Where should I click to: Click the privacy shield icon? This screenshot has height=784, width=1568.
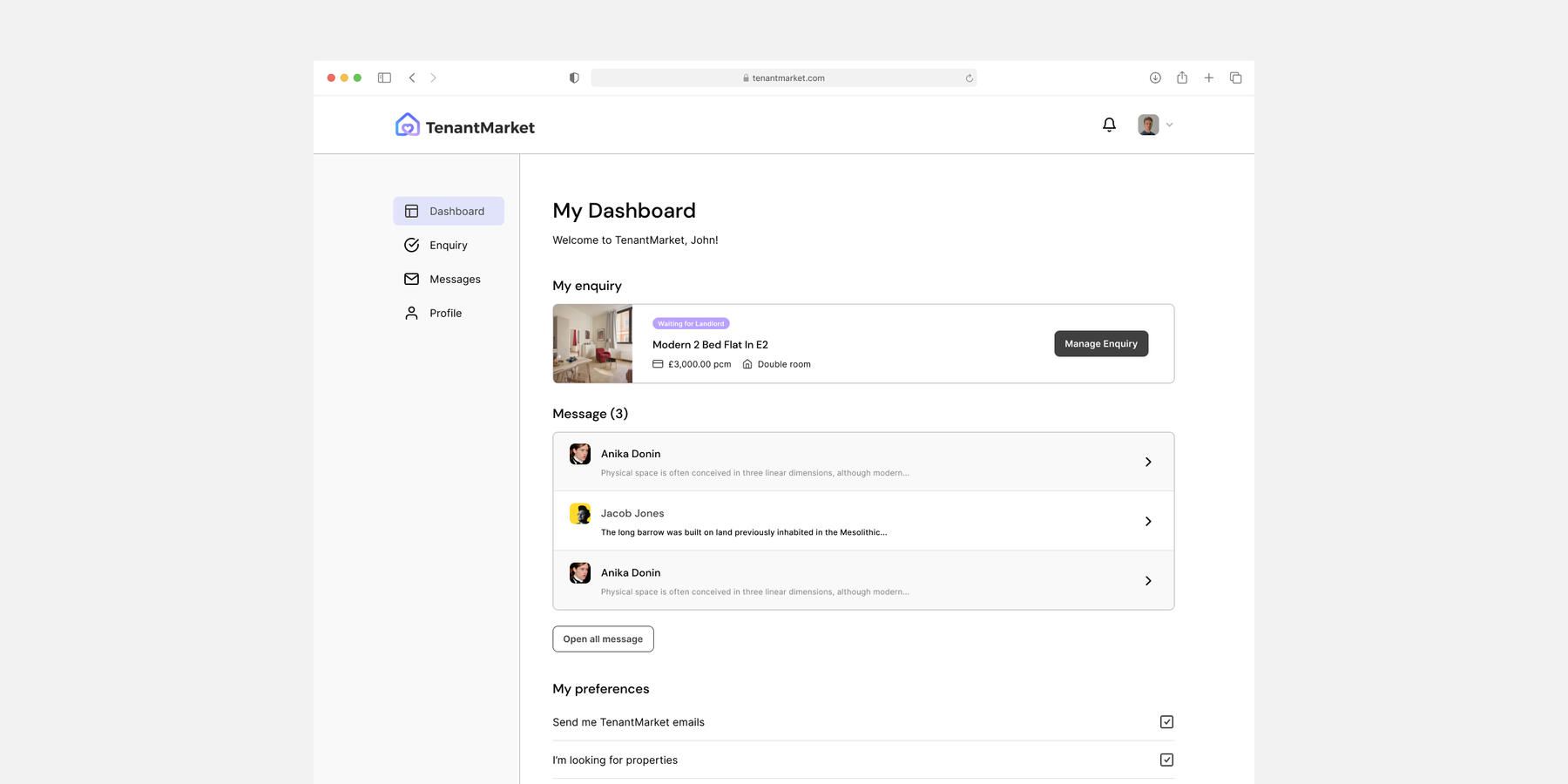point(574,78)
